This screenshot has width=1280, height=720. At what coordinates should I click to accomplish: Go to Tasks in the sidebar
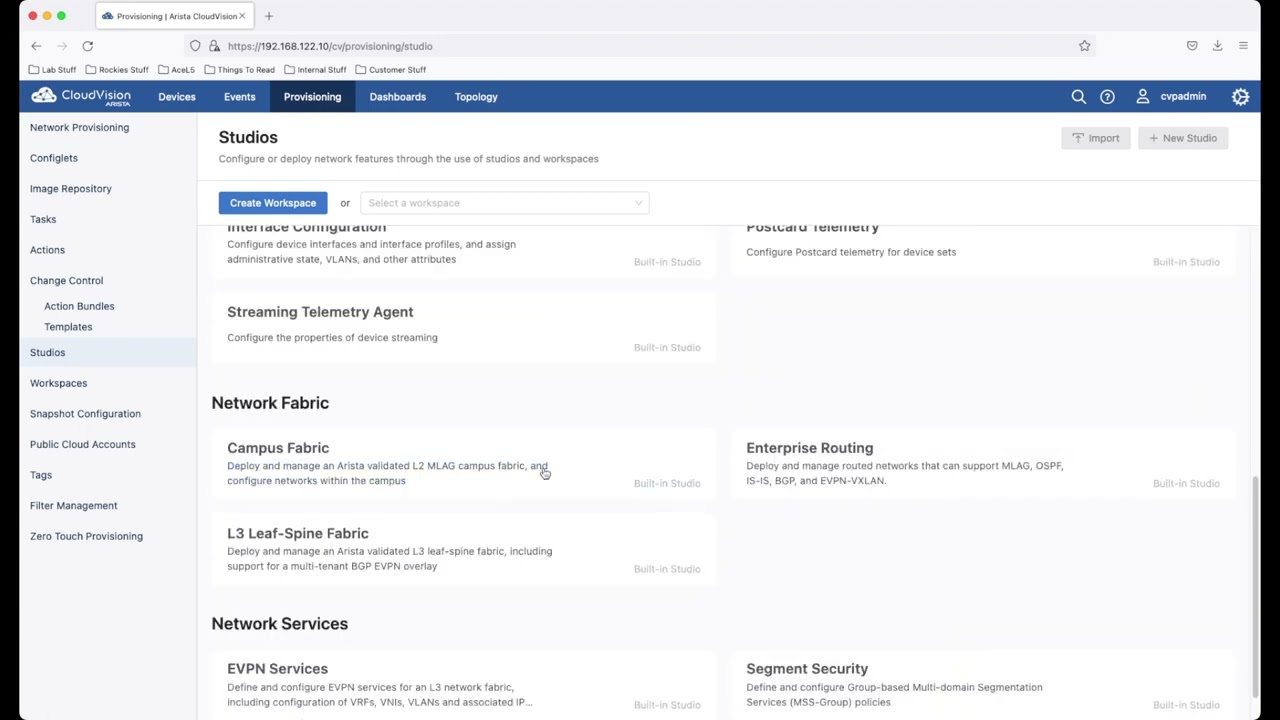coord(43,219)
